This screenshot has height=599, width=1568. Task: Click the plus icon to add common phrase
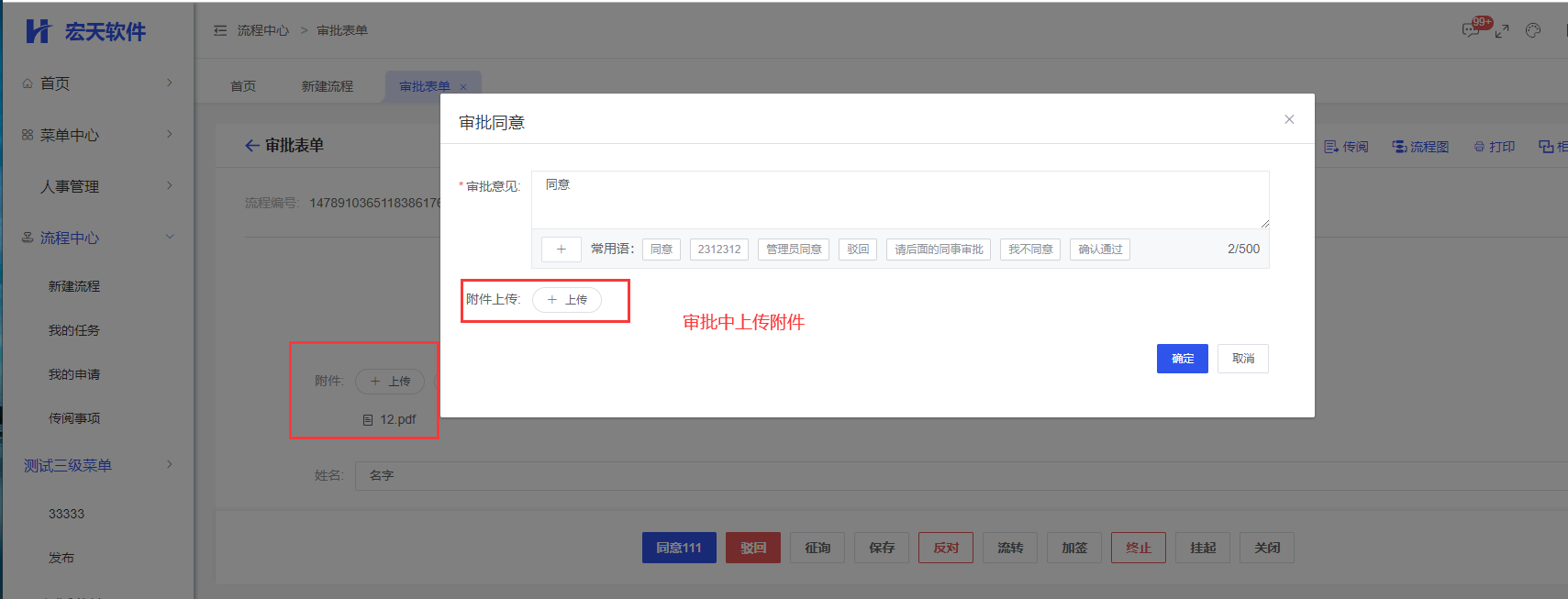tap(561, 250)
